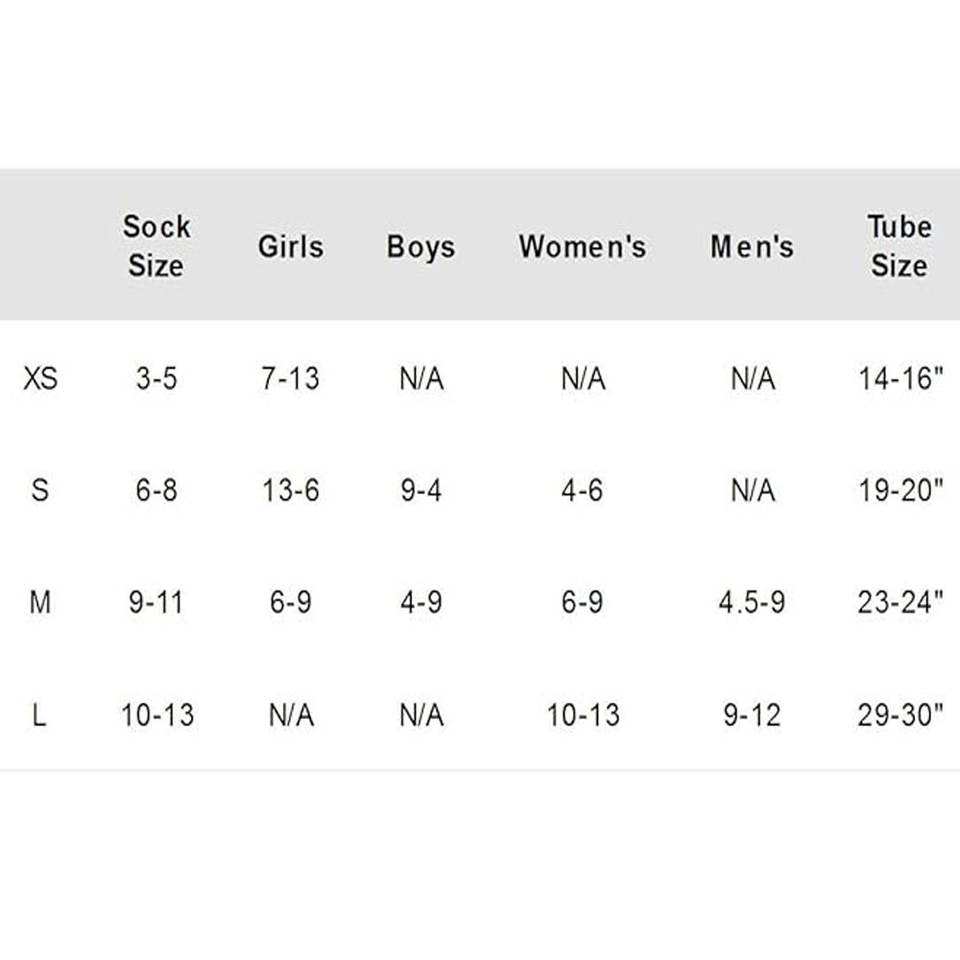This screenshot has height=960, width=960.
Task: Select the L row label
Action: click(40, 716)
